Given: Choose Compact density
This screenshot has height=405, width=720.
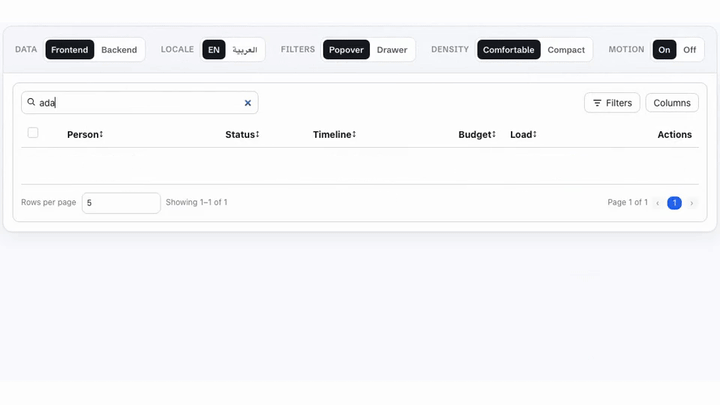Looking at the screenshot, I should coord(566,50).
